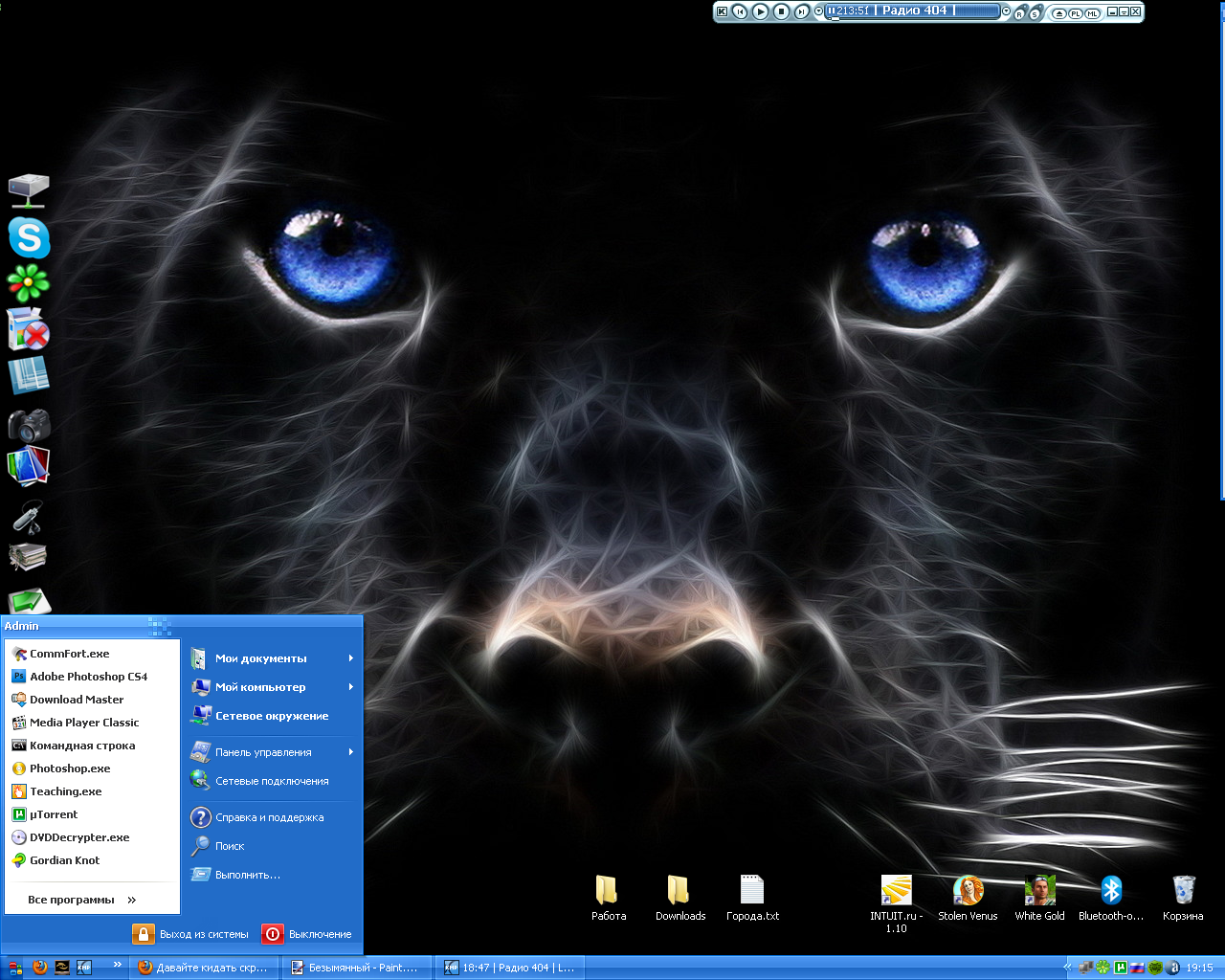Open Сетевое окружение in Start menu

[x=272, y=716]
